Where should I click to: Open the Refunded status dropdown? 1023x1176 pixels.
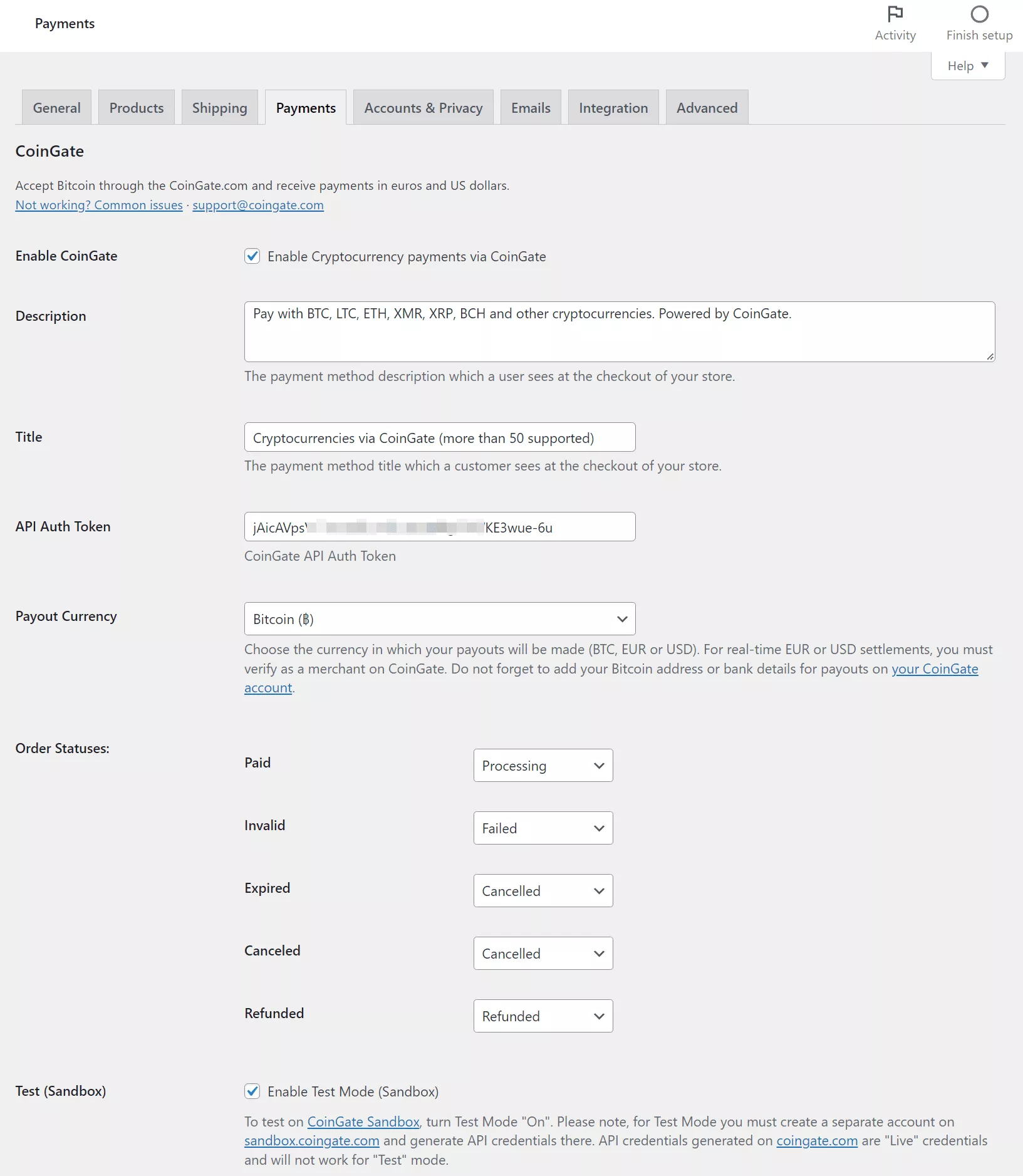click(x=543, y=1016)
